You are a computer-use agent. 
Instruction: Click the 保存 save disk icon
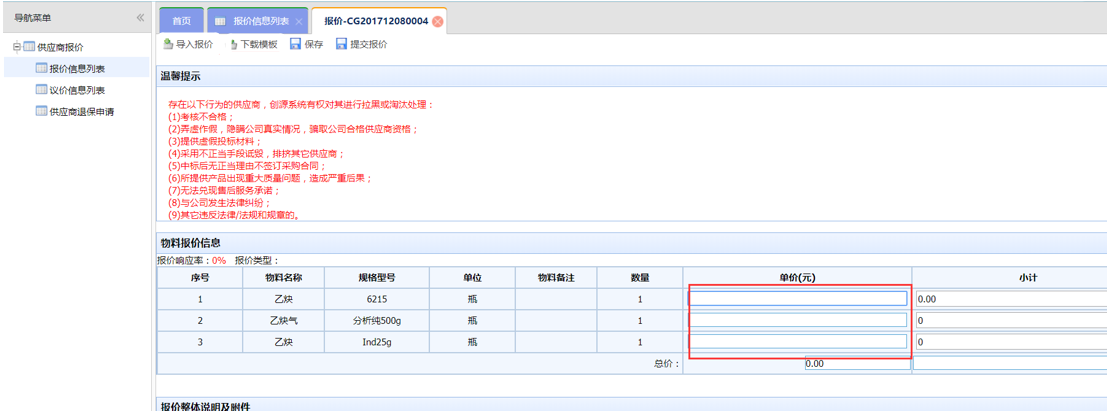click(x=296, y=45)
